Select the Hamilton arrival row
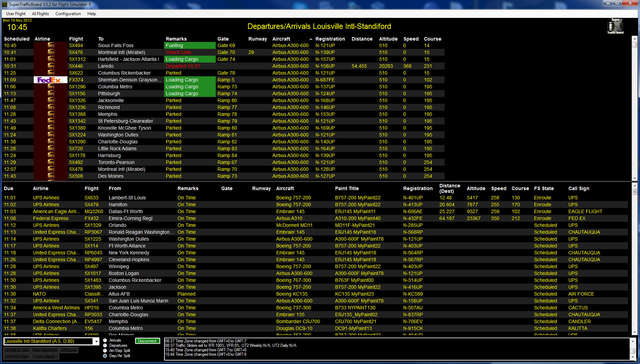This screenshot has width=640, height=364. point(315,204)
